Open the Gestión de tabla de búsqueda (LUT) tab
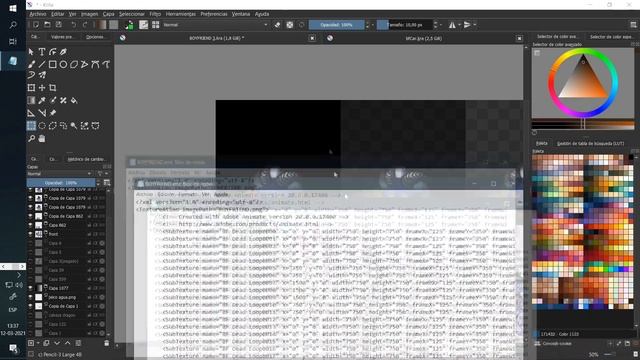The image size is (640, 360). 590,143
